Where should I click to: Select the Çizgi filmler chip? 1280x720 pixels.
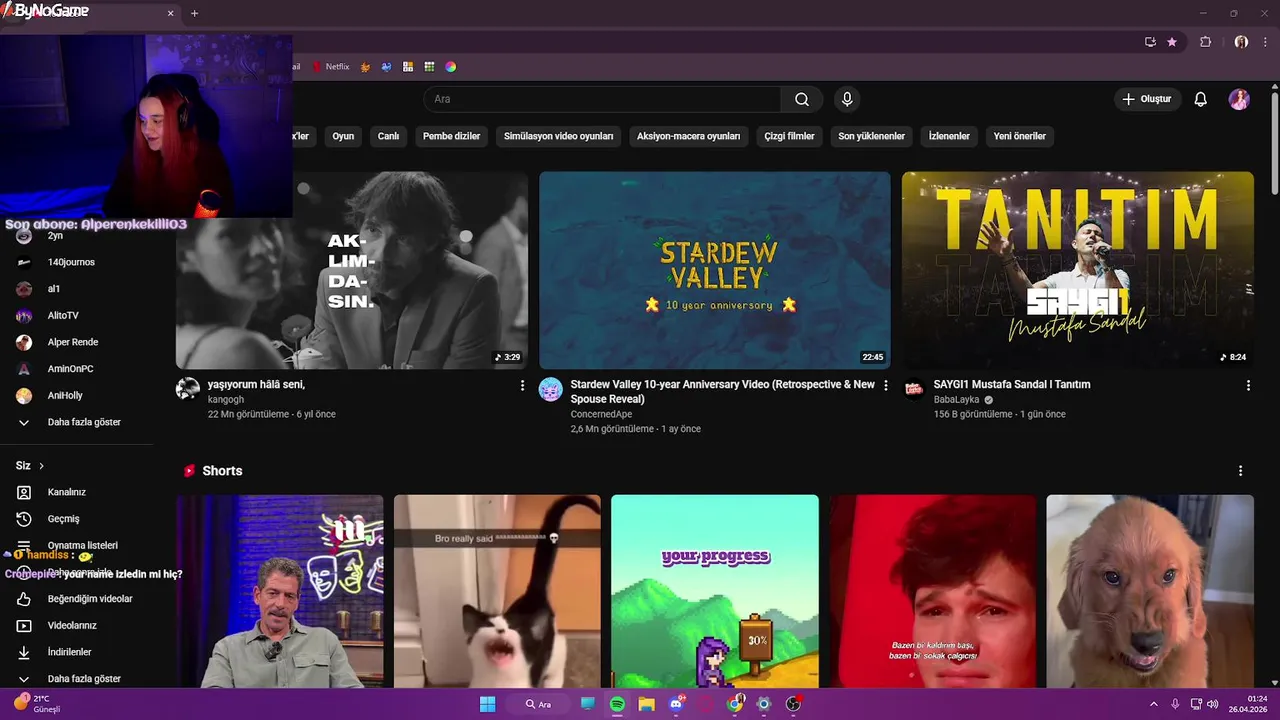click(x=789, y=136)
